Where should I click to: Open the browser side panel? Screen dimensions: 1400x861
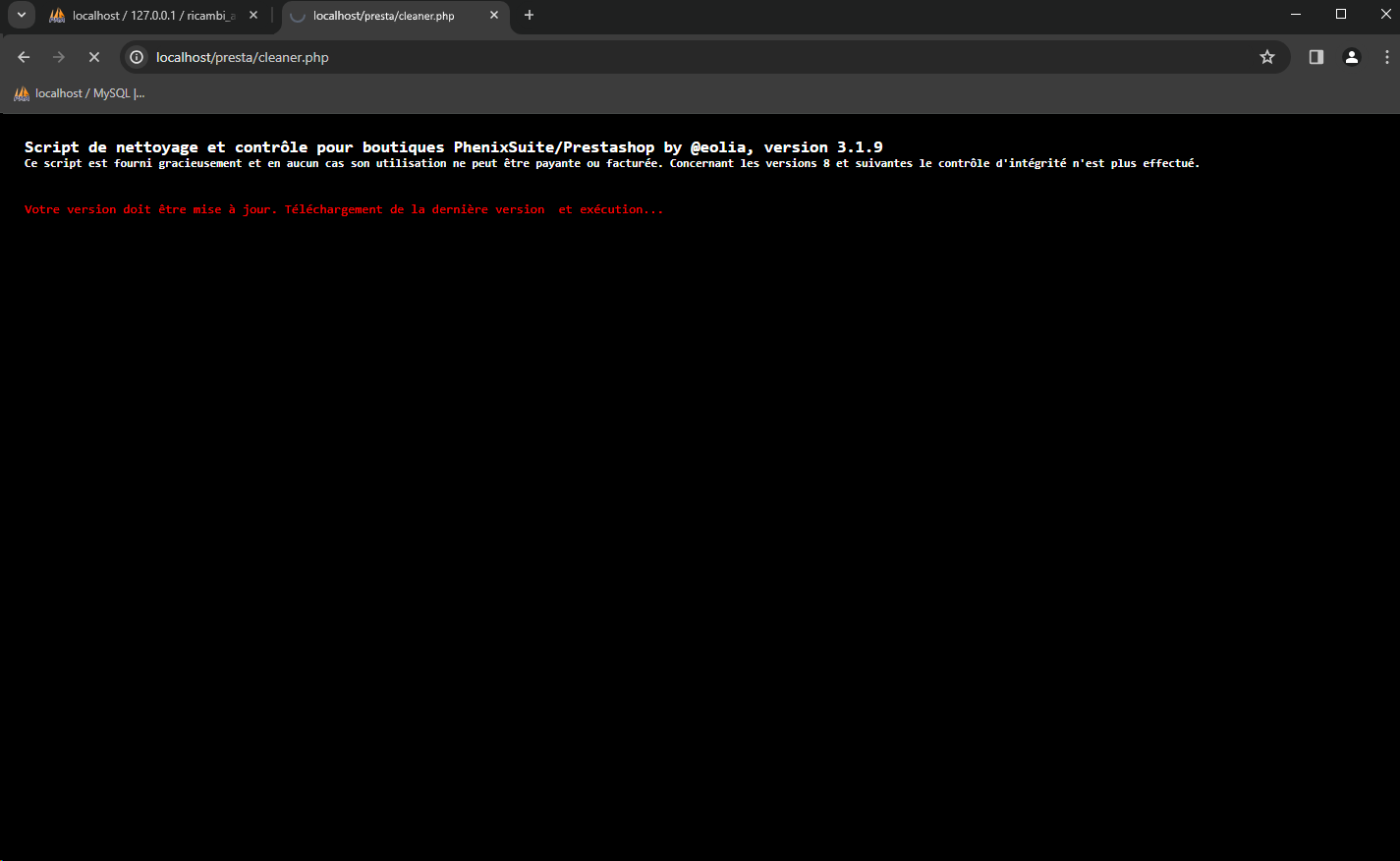coord(1316,57)
